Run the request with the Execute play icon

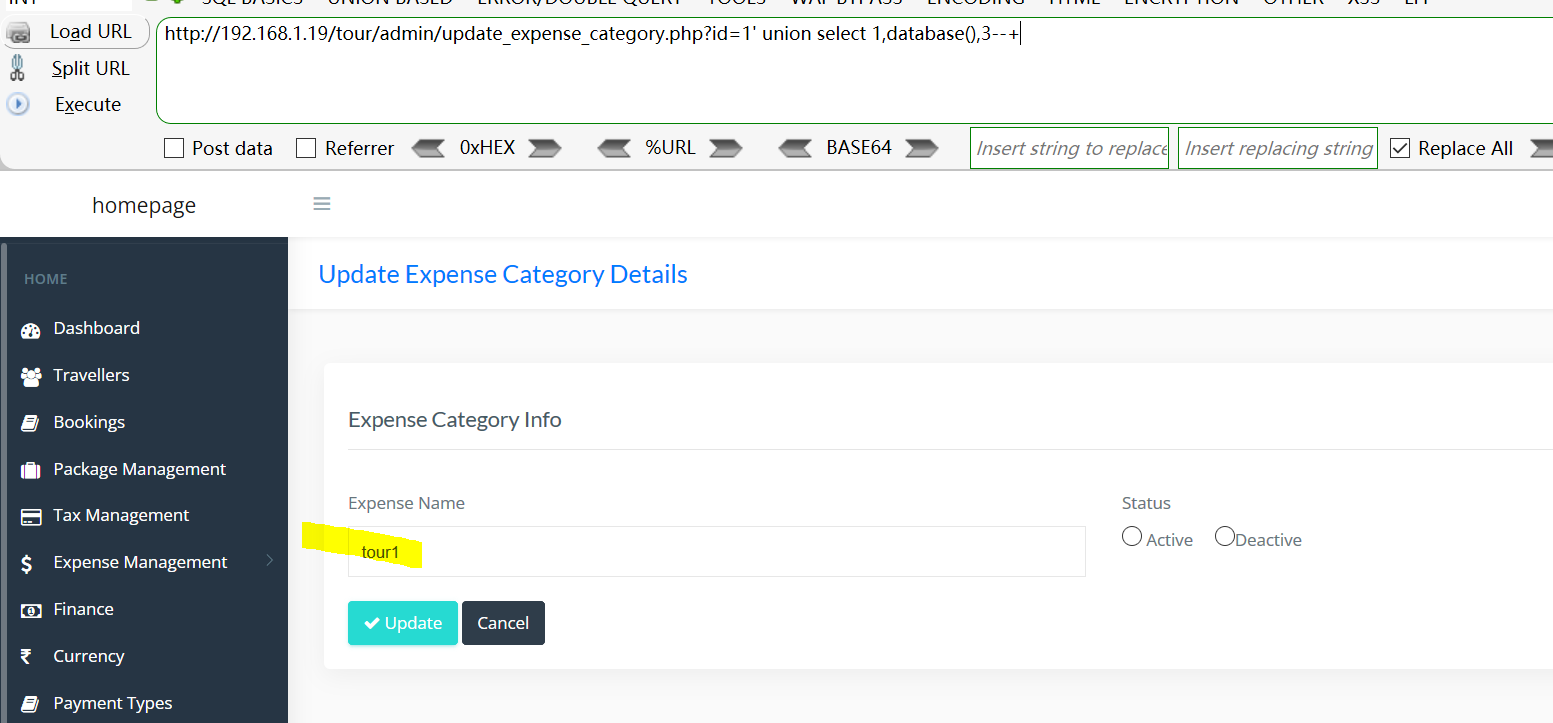[17, 104]
